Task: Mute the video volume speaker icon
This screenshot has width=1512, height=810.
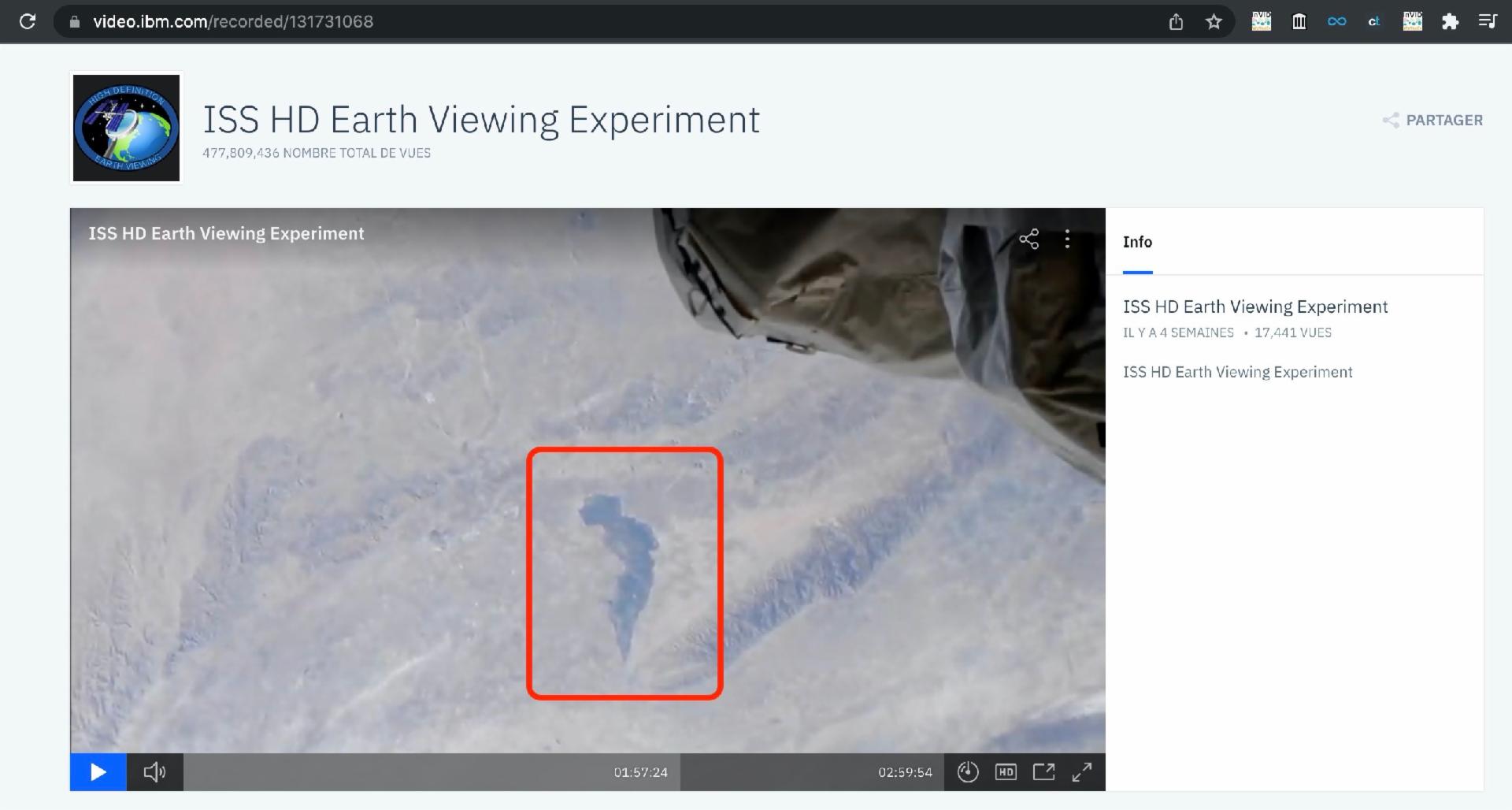Action: tap(154, 772)
